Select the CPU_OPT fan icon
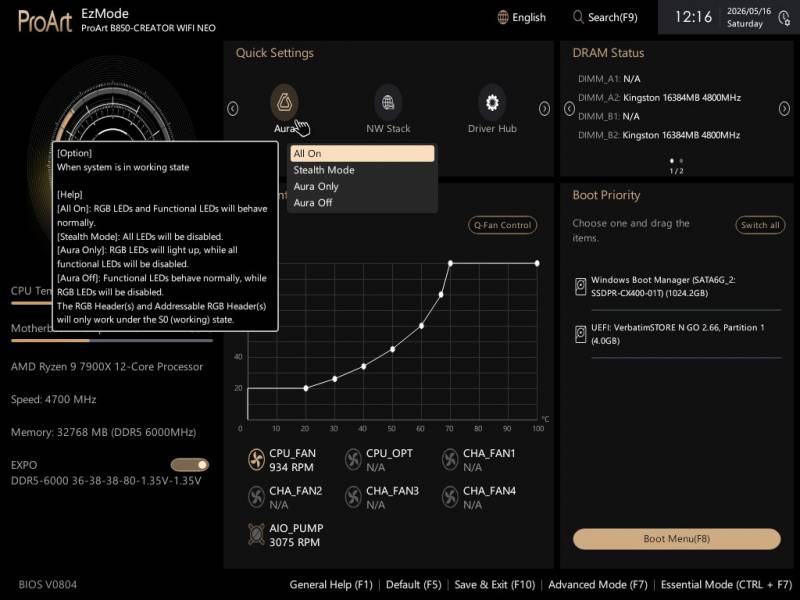Screen dimensions: 800x600 353,460
